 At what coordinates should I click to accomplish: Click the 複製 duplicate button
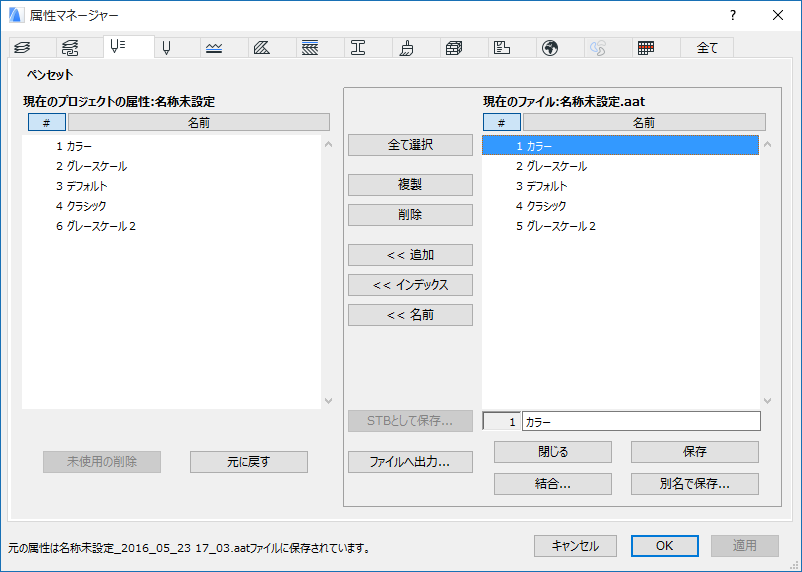coord(410,185)
